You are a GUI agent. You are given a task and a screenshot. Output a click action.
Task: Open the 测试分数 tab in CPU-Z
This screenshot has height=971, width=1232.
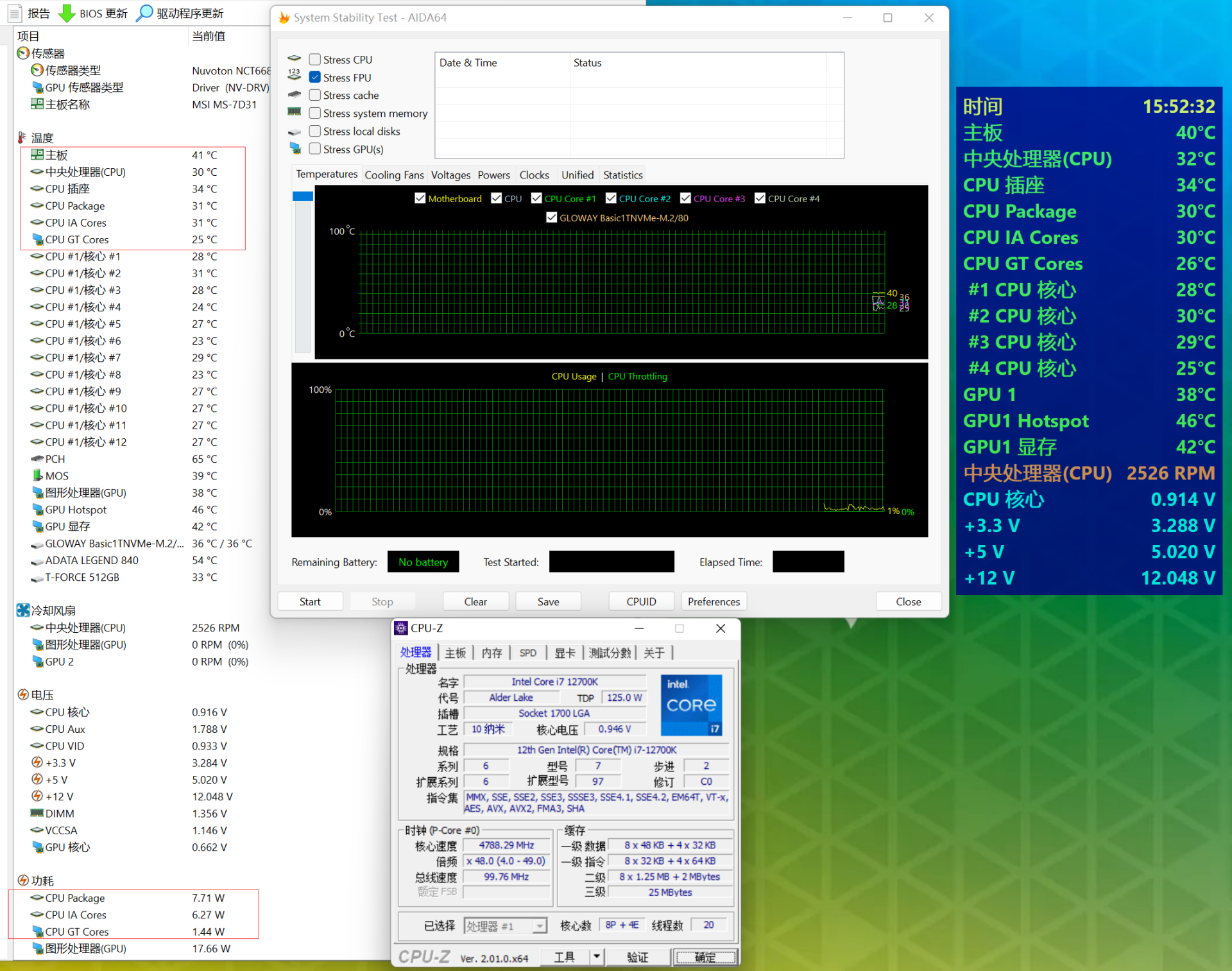click(610, 653)
